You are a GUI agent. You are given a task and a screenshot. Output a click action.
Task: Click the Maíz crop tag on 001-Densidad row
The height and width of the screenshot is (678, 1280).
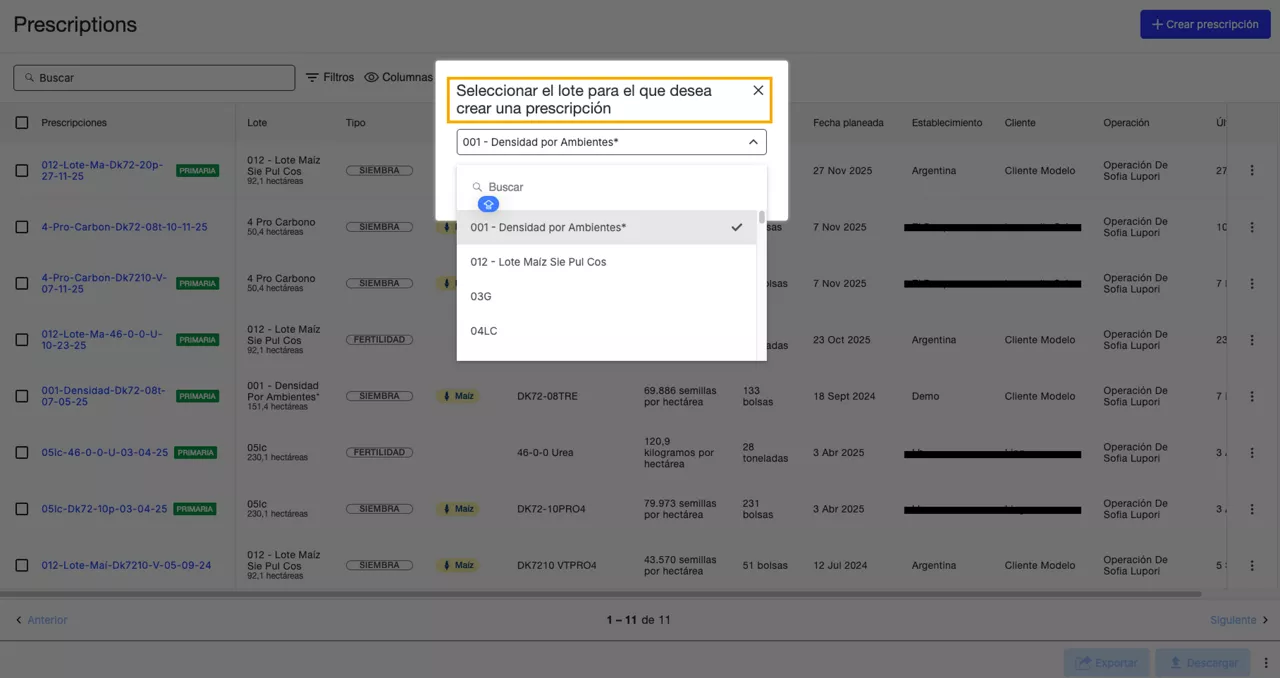coord(458,396)
